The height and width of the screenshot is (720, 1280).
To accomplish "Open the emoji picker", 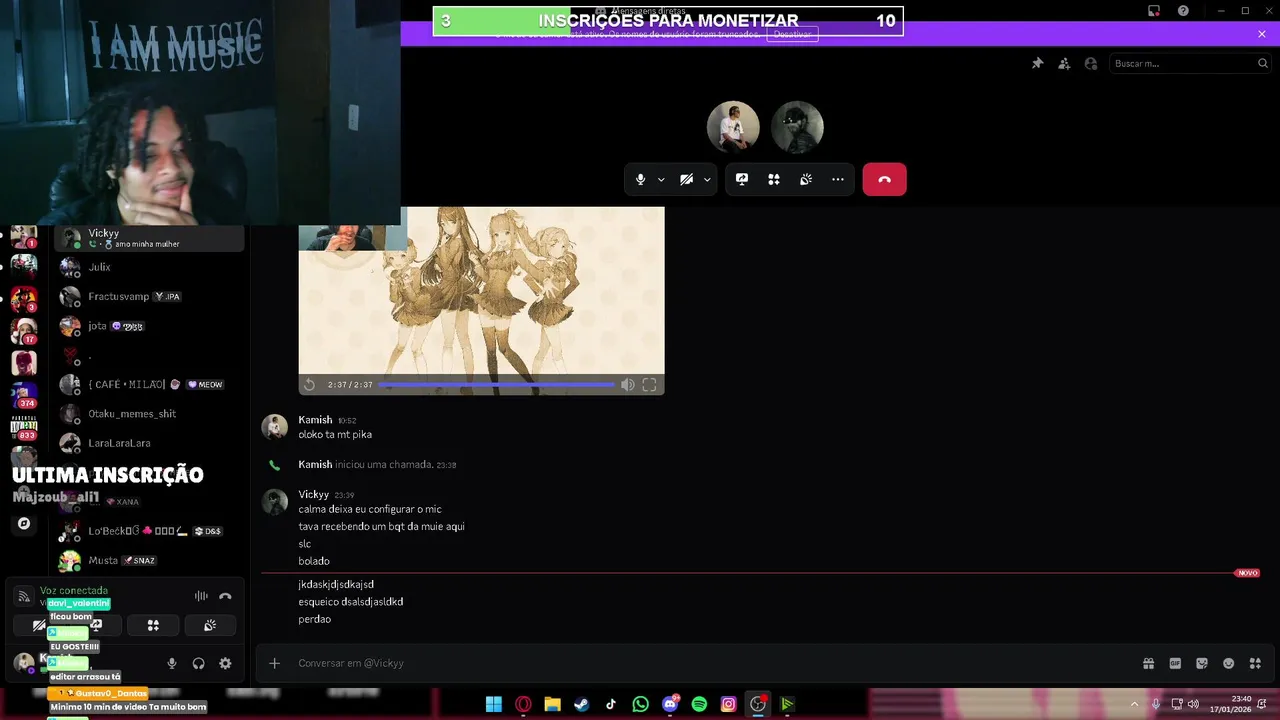I will pyautogui.click(x=1228, y=663).
